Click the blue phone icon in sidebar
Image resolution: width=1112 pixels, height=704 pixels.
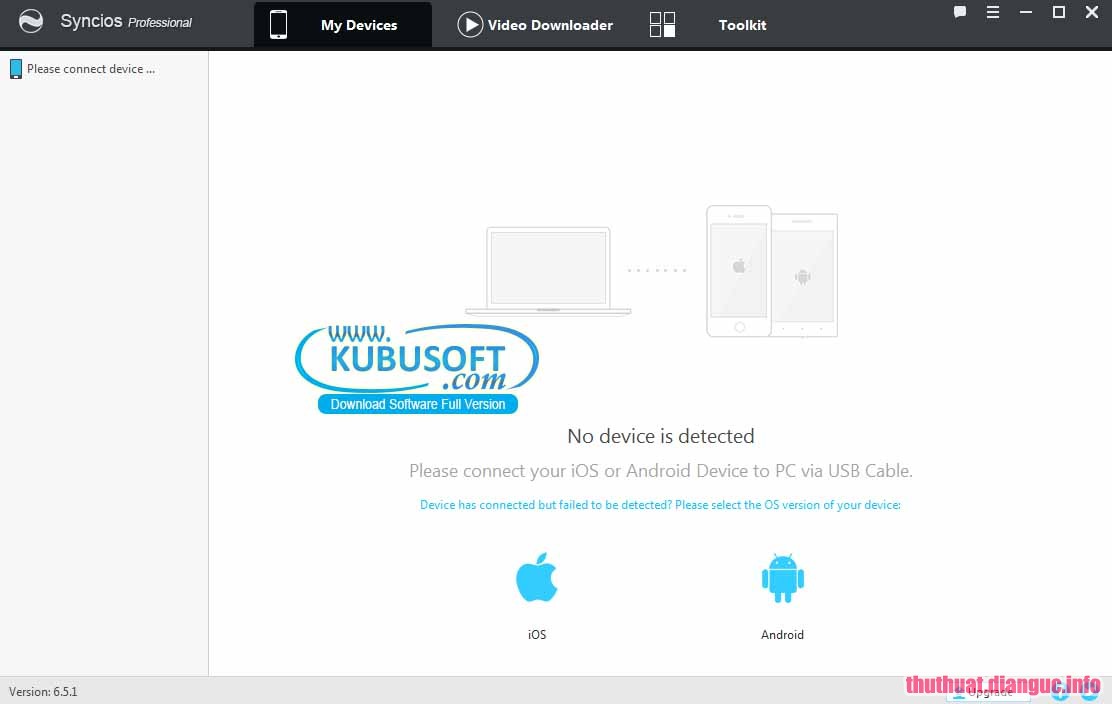pyautogui.click(x=16, y=69)
